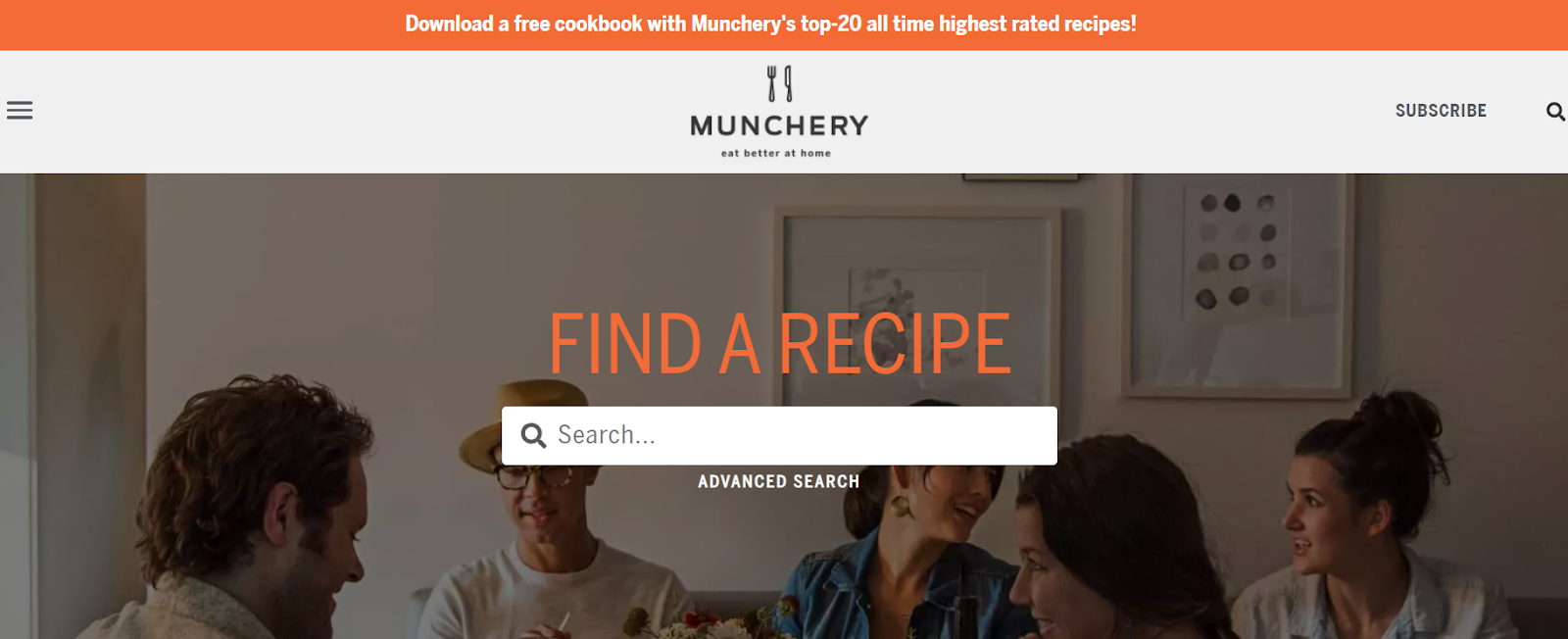
Task: Click the 'eat better at home' tagline
Action: (x=776, y=153)
